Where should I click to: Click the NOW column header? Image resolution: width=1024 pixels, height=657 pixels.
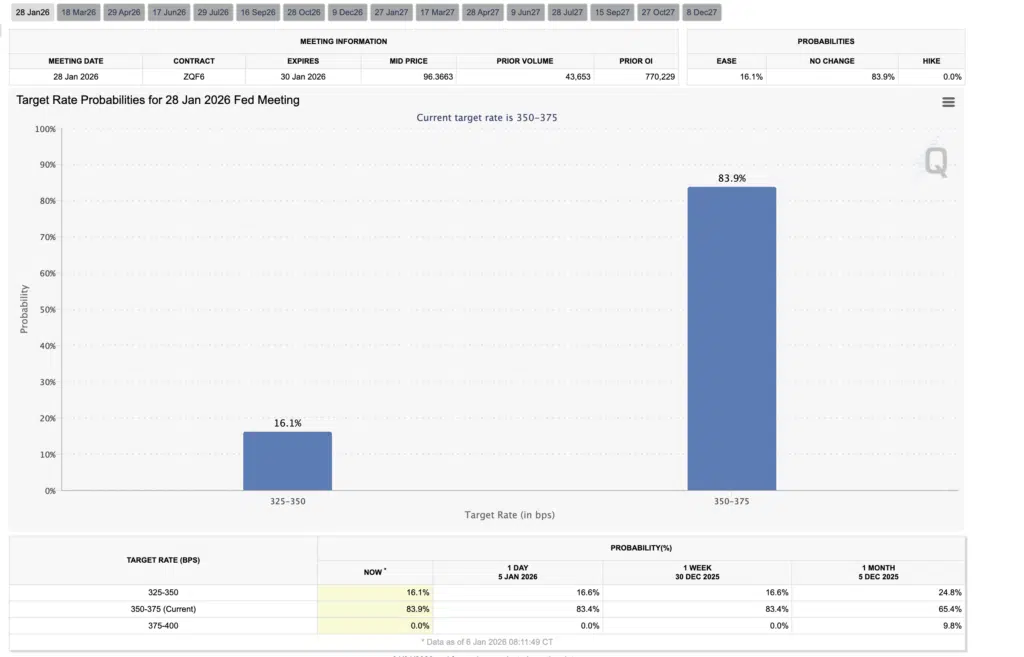[374, 572]
